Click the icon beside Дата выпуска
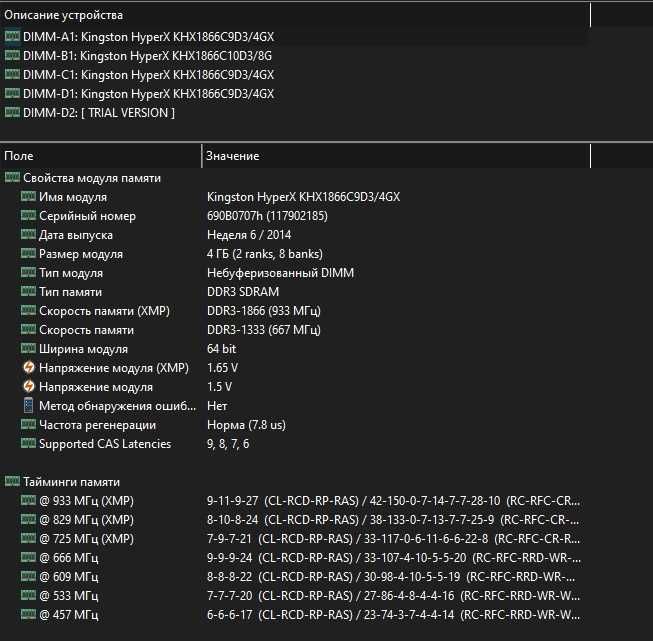The width and height of the screenshot is (653, 641). point(28,234)
